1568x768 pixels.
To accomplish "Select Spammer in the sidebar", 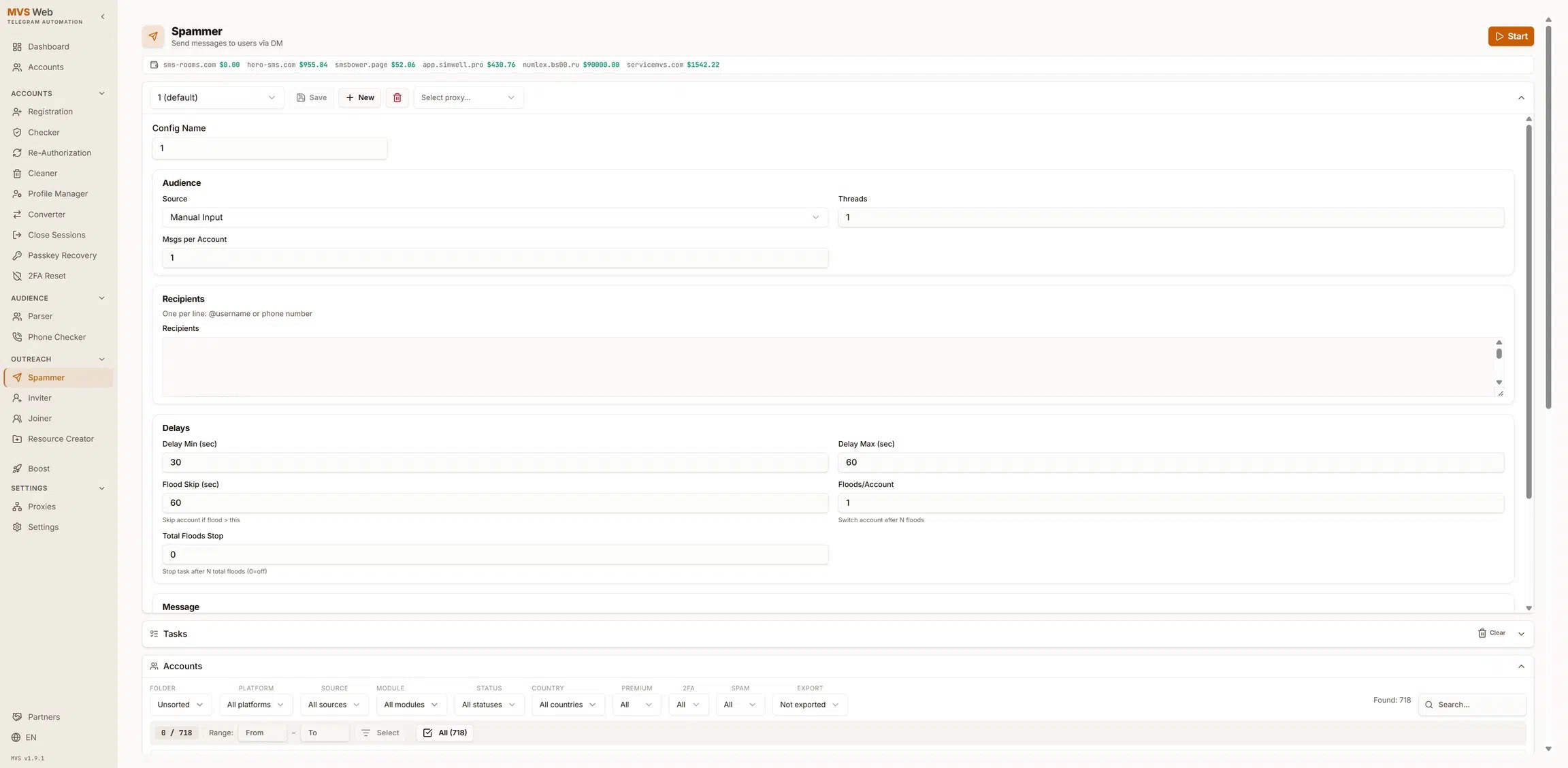I will click(59, 378).
